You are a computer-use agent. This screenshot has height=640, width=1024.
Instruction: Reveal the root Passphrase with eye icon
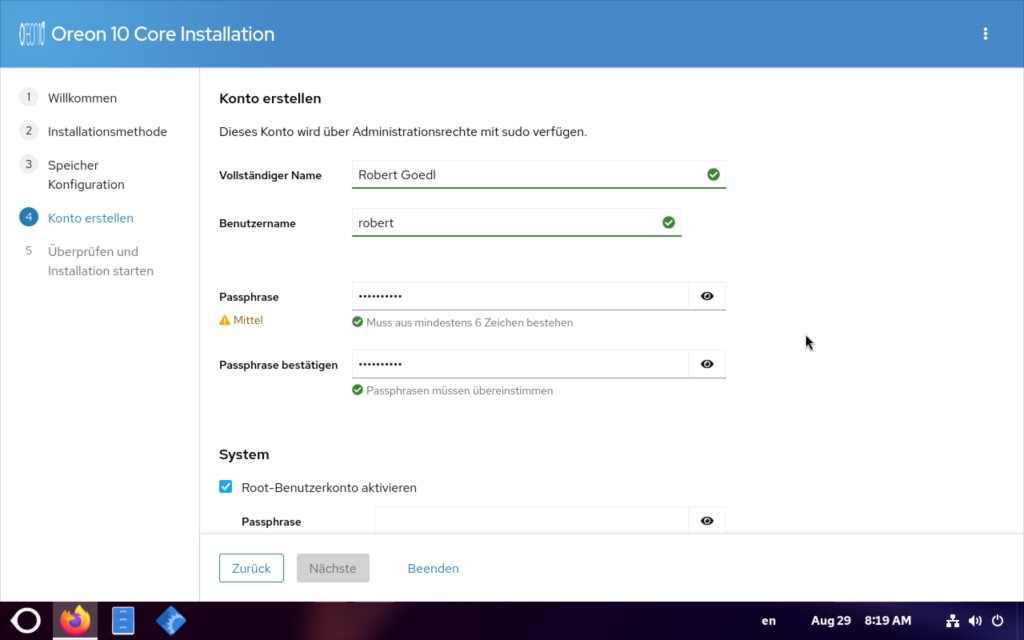tap(707, 520)
